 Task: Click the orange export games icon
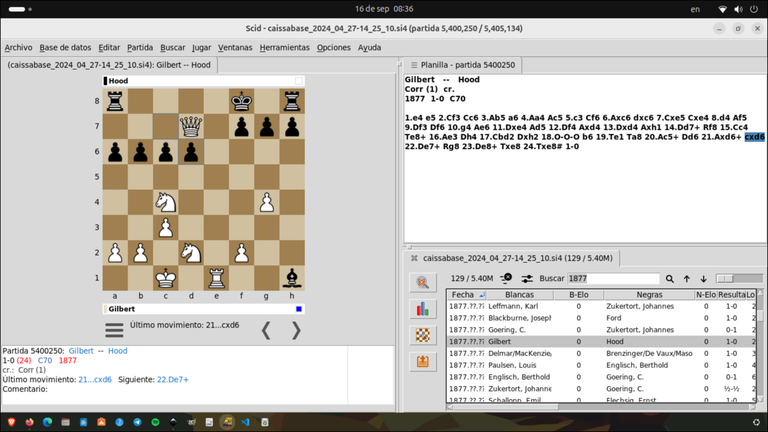coord(423,362)
